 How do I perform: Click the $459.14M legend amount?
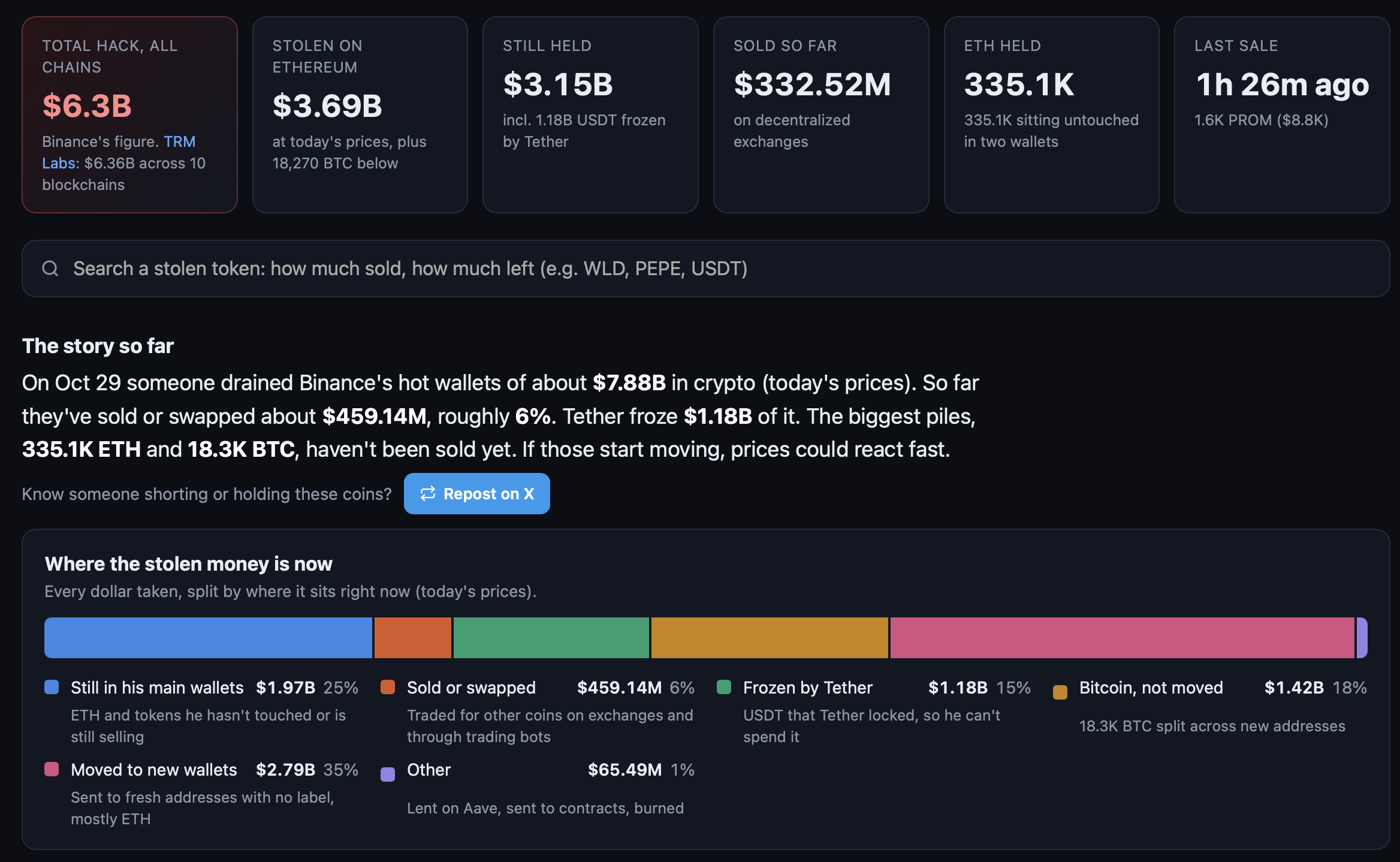[x=619, y=688]
